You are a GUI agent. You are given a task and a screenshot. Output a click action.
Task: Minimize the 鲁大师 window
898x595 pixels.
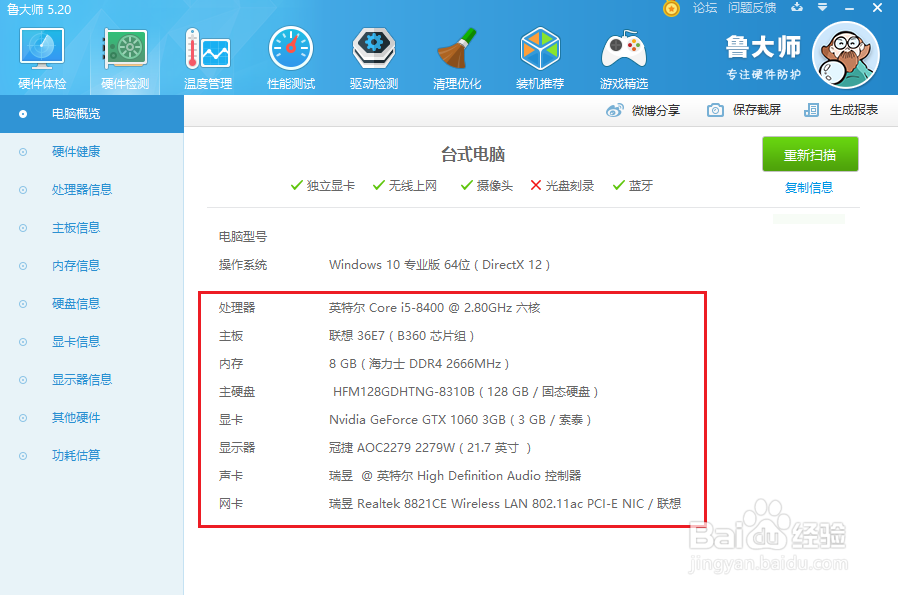[849, 8]
